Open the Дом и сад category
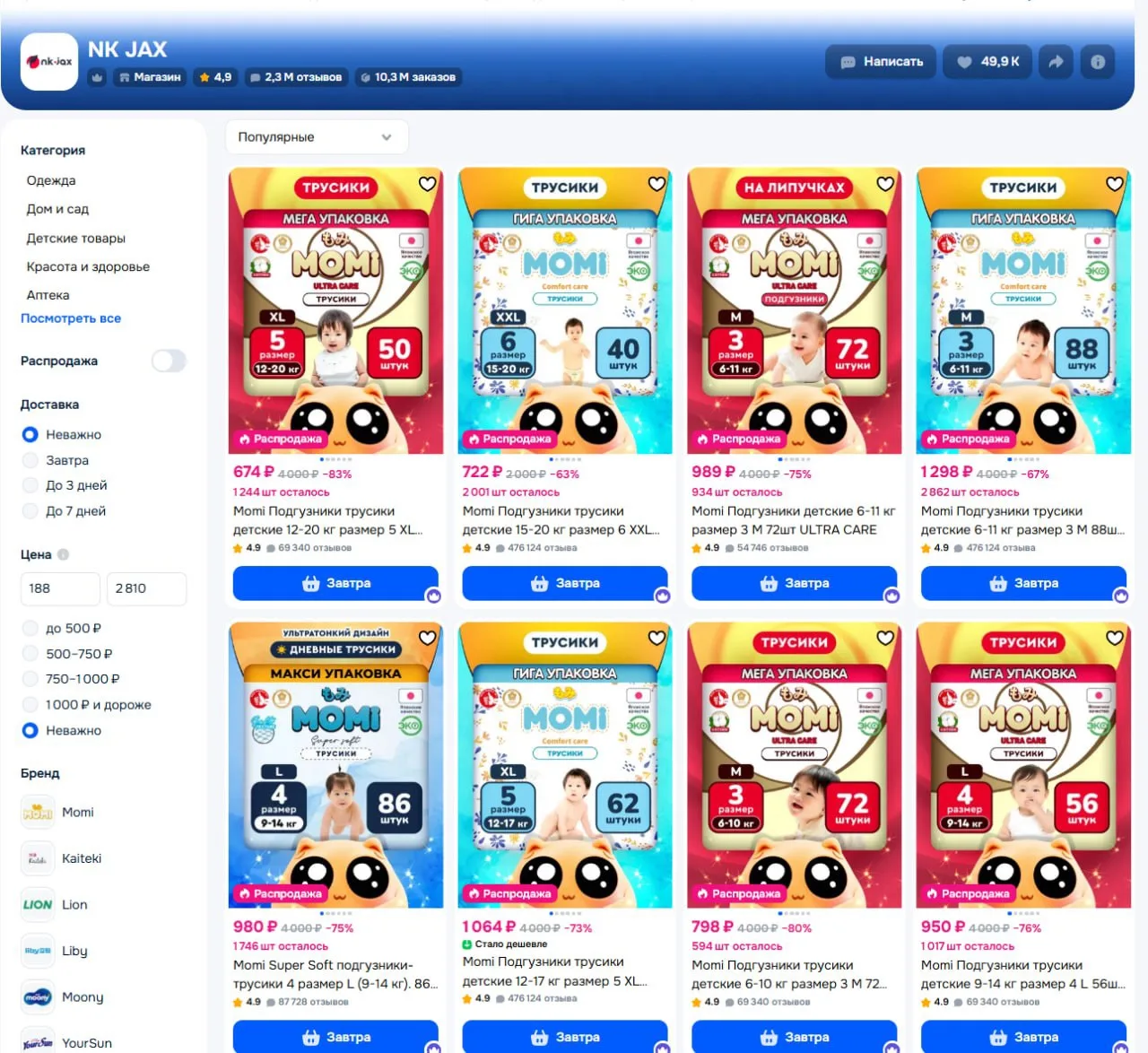1148x1053 pixels. pos(57,209)
